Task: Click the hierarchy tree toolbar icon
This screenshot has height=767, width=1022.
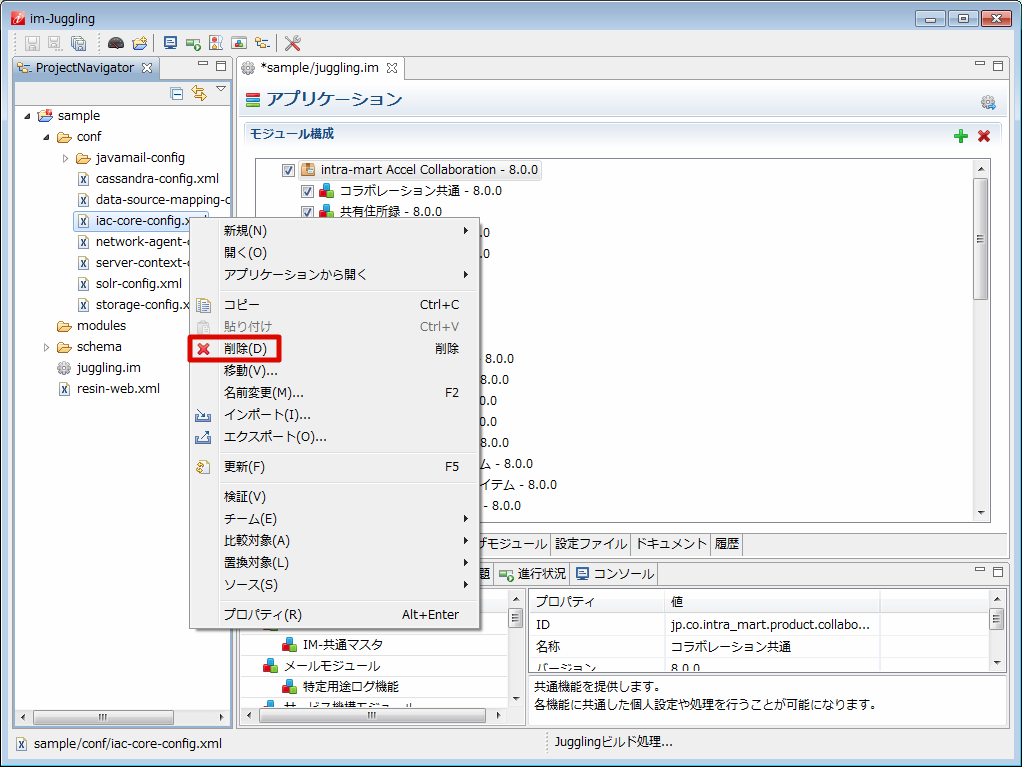Action: (262, 43)
